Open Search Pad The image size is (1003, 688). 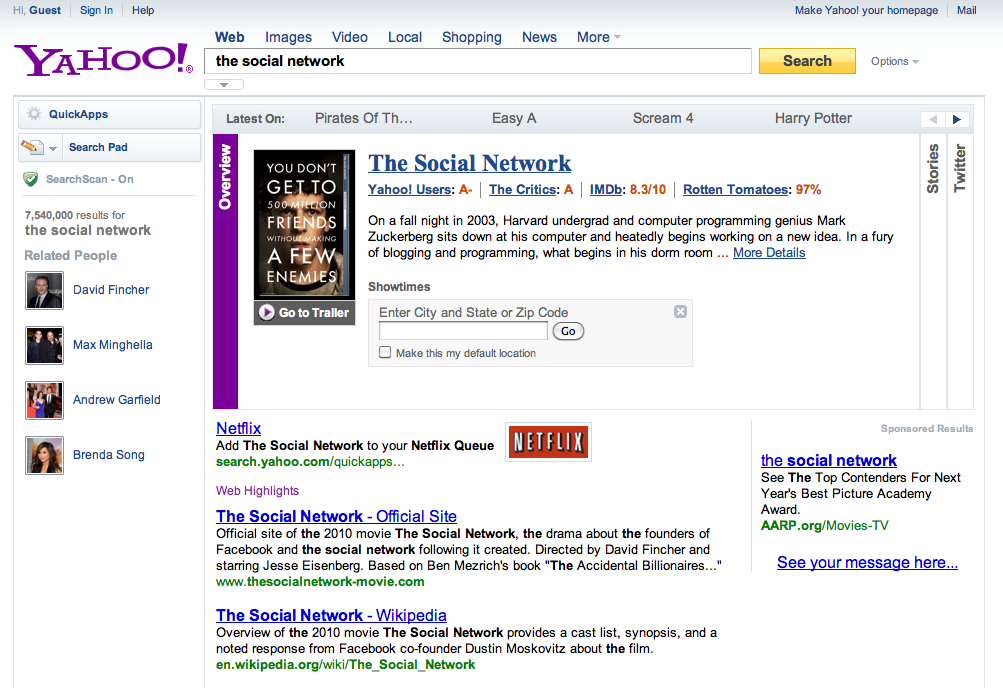[109, 147]
